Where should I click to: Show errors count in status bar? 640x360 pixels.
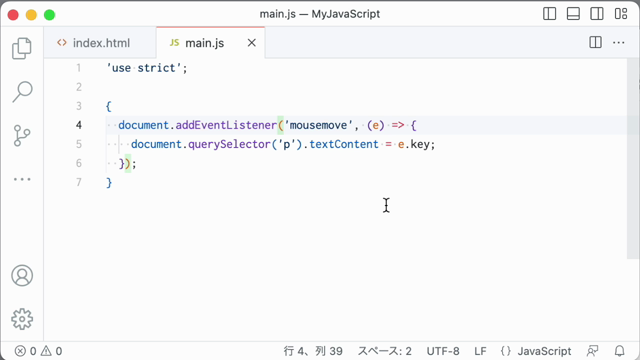point(25,351)
